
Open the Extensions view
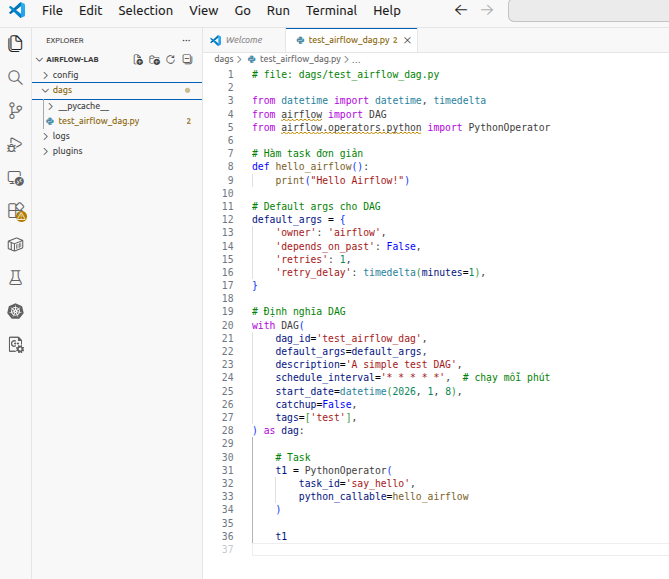click(x=15, y=211)
